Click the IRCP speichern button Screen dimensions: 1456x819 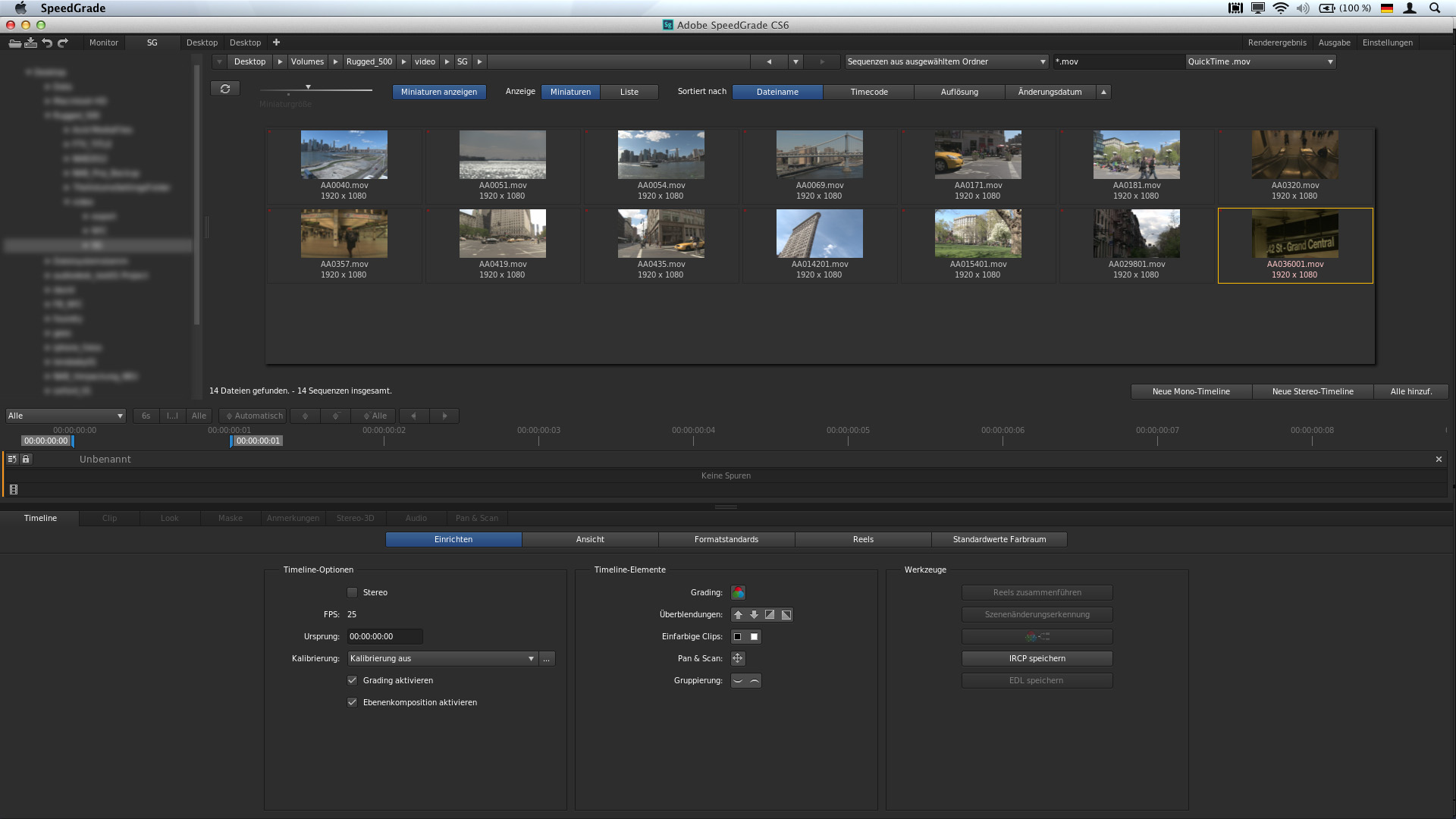pos(1037,658)
